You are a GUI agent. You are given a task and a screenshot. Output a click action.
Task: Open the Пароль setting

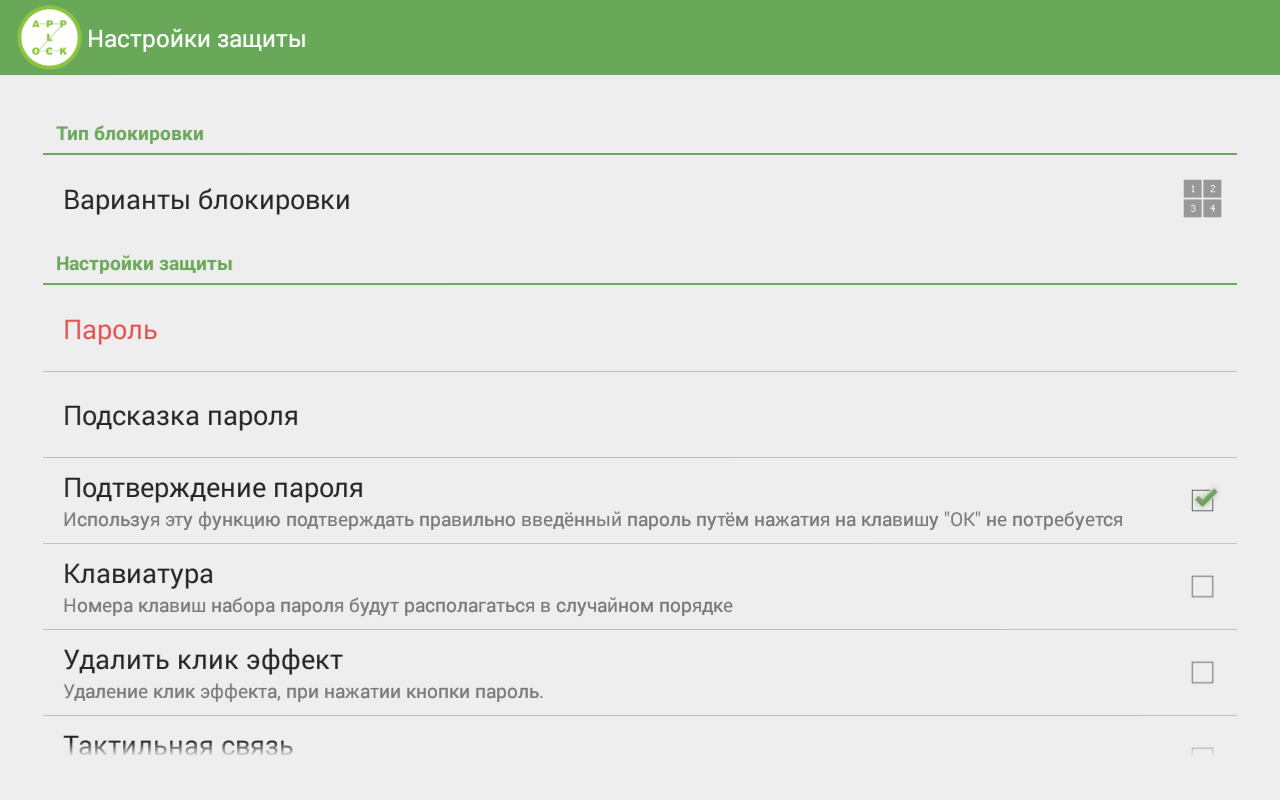[640, 329]
